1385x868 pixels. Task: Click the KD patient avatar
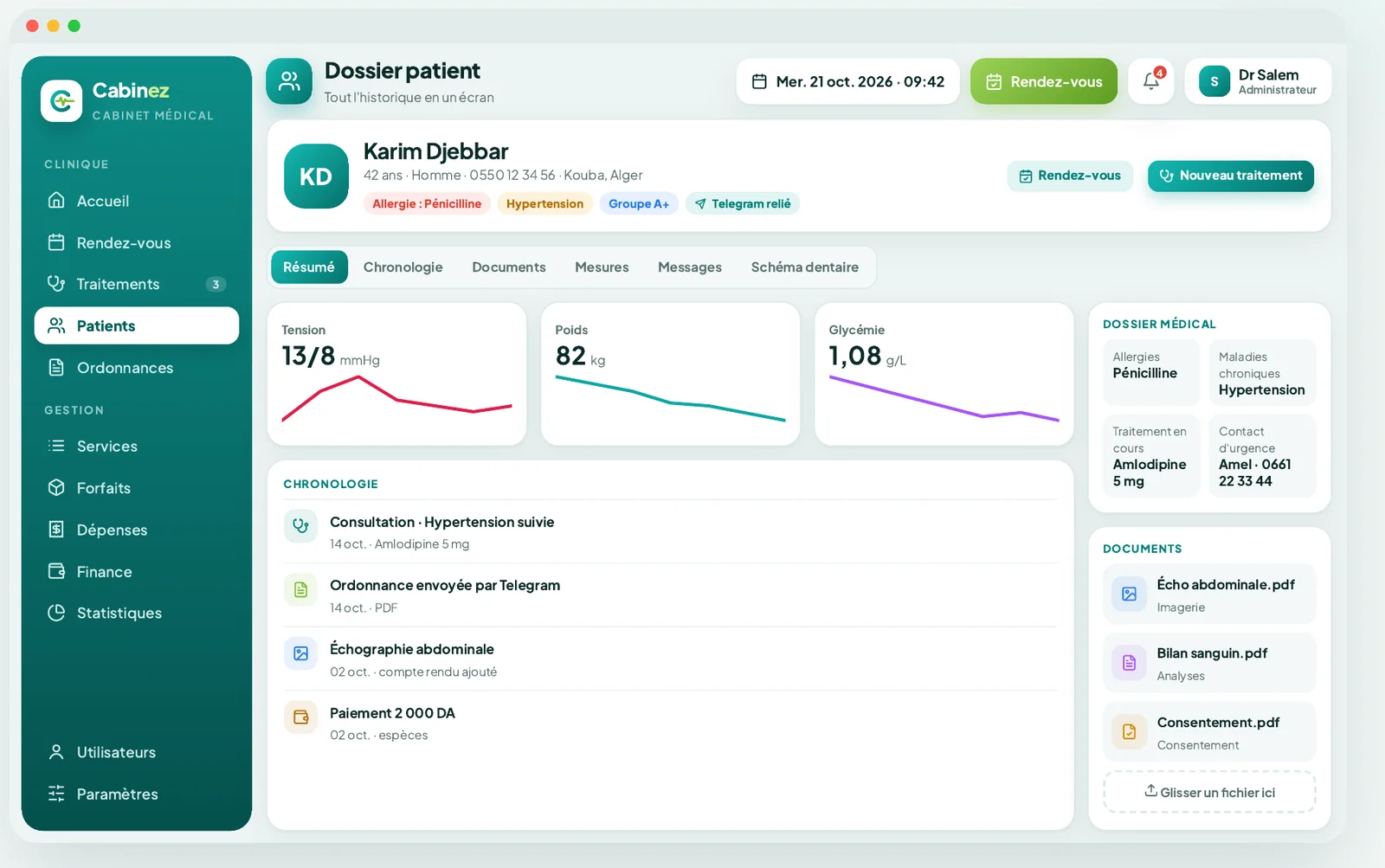click(x=316, y=176)
